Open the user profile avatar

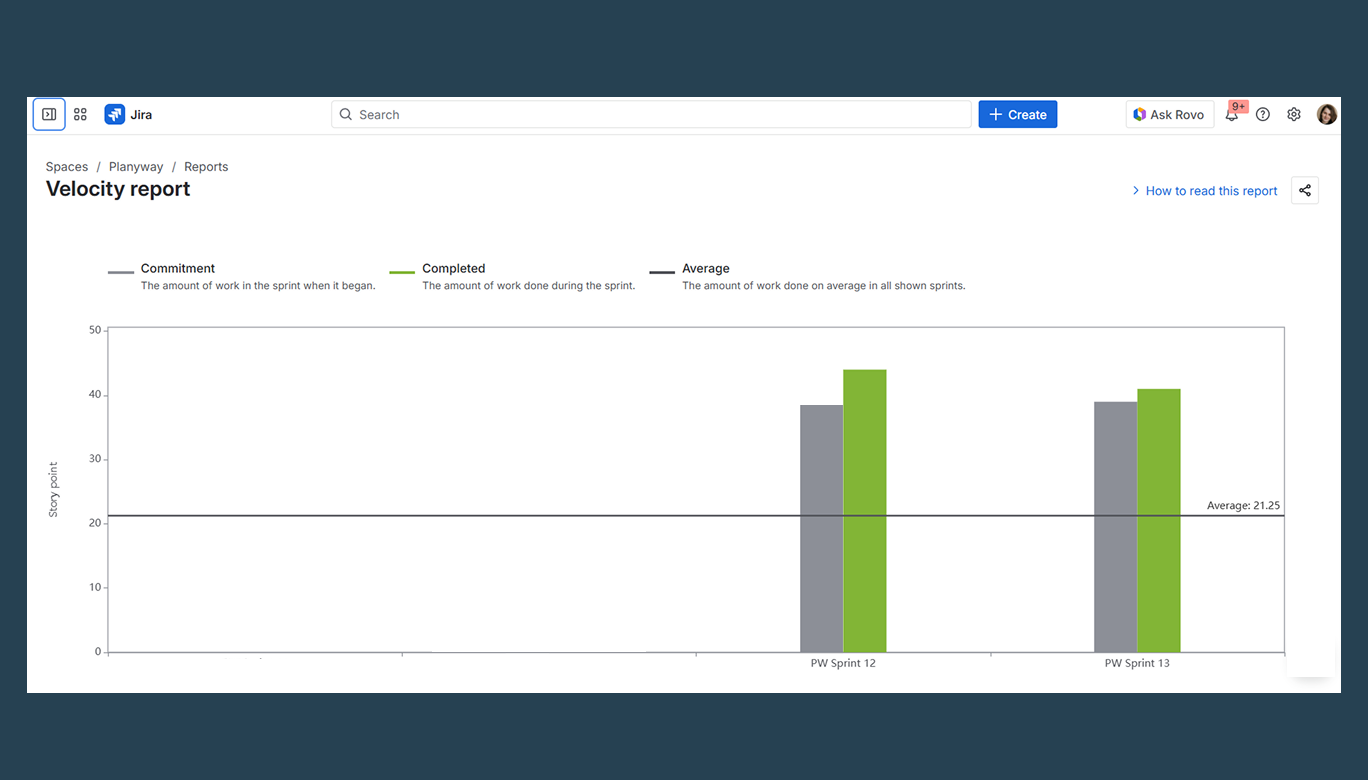pyautogui.click(x=1327, y=114)
